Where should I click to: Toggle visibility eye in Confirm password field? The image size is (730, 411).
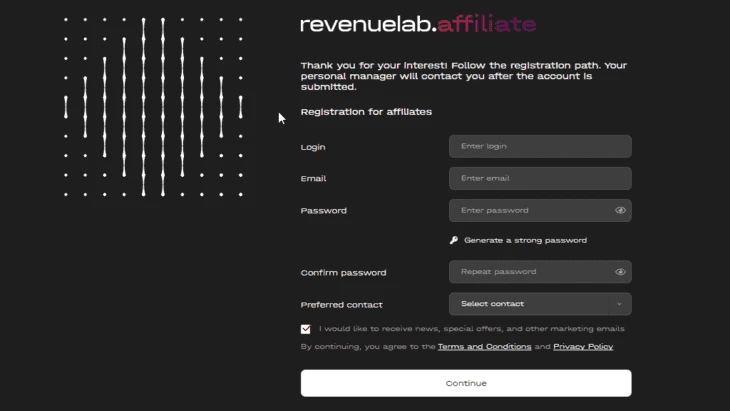[x=620, y=272]
